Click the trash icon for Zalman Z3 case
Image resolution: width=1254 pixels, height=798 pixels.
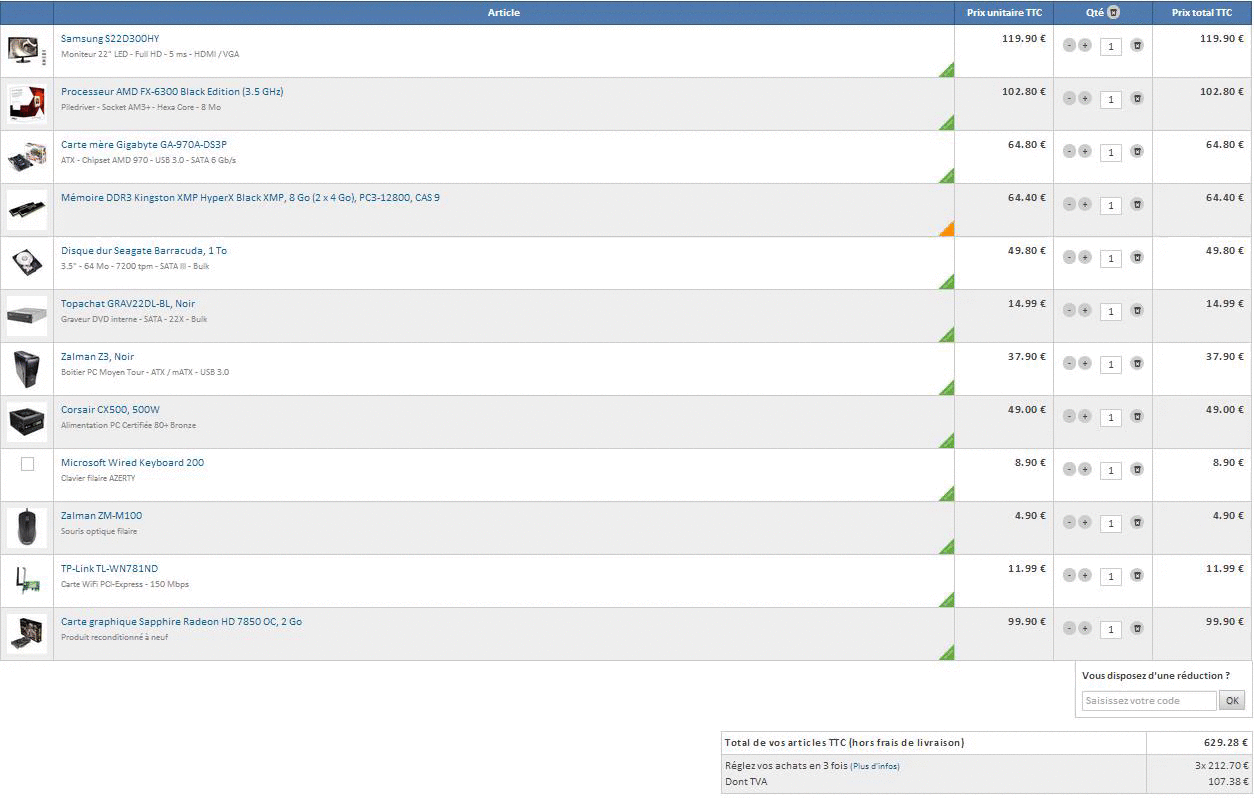[1137, 363]
